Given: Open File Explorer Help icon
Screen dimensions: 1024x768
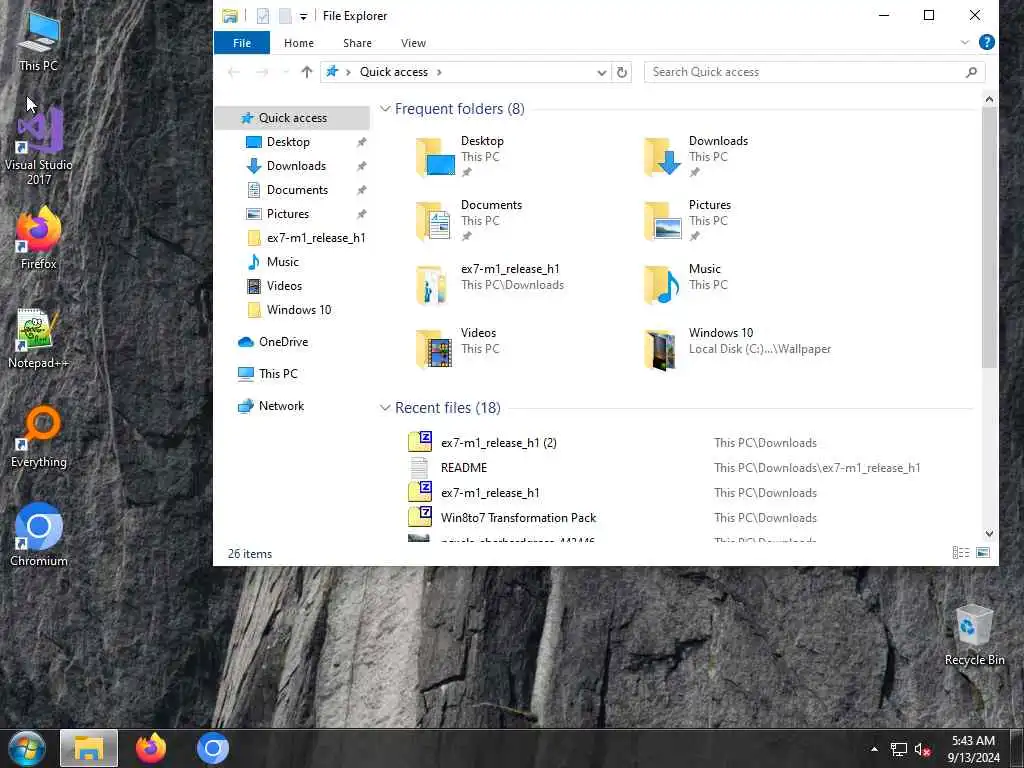Looking at the screenshot, I should click(987, 42).
